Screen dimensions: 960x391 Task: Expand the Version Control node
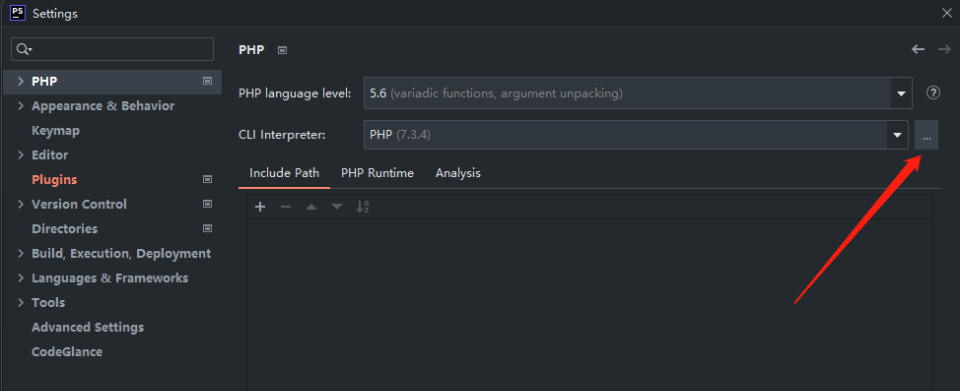click(x=20, y=204)
